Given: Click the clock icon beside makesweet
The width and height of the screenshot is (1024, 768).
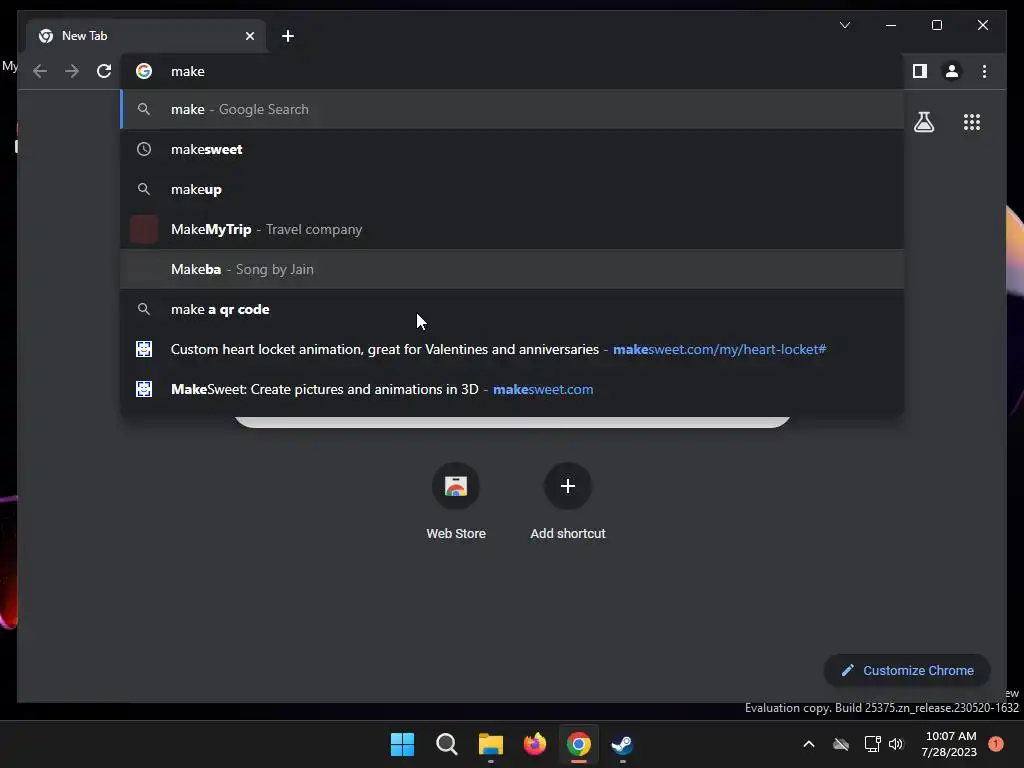Looking at the screenshot, I should 144,150.
